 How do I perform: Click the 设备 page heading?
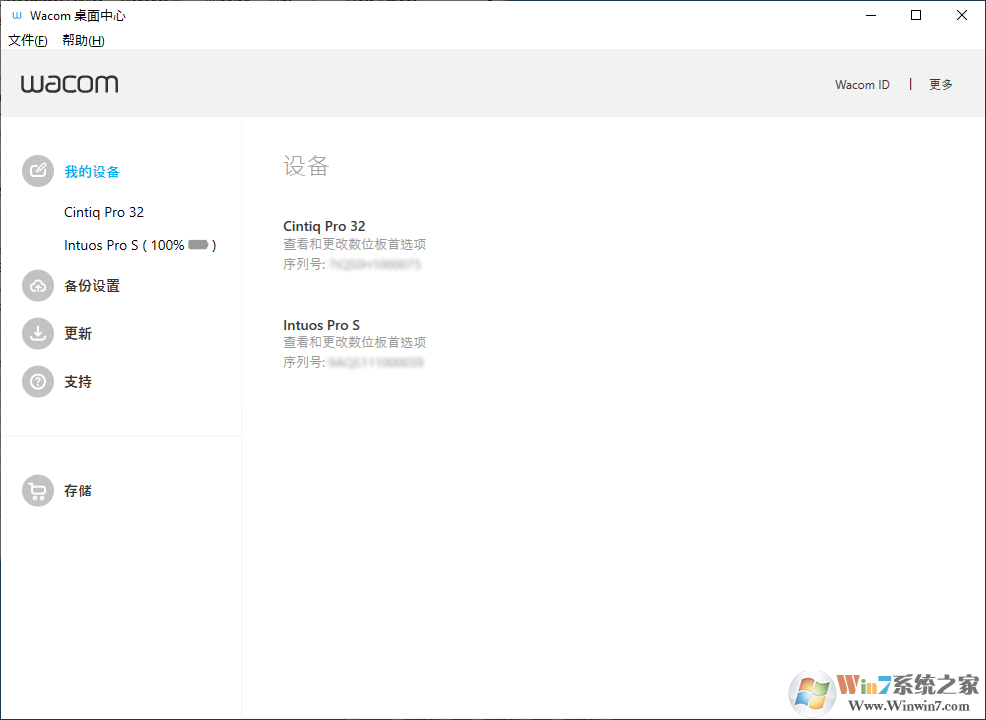306,166
